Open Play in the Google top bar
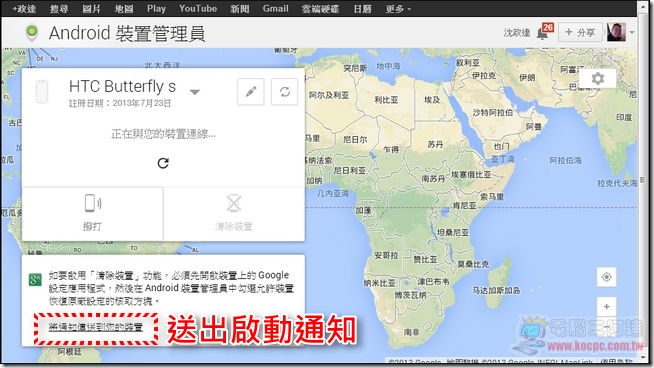Viewport: 654px width, 368px height. tap(156, 9)
